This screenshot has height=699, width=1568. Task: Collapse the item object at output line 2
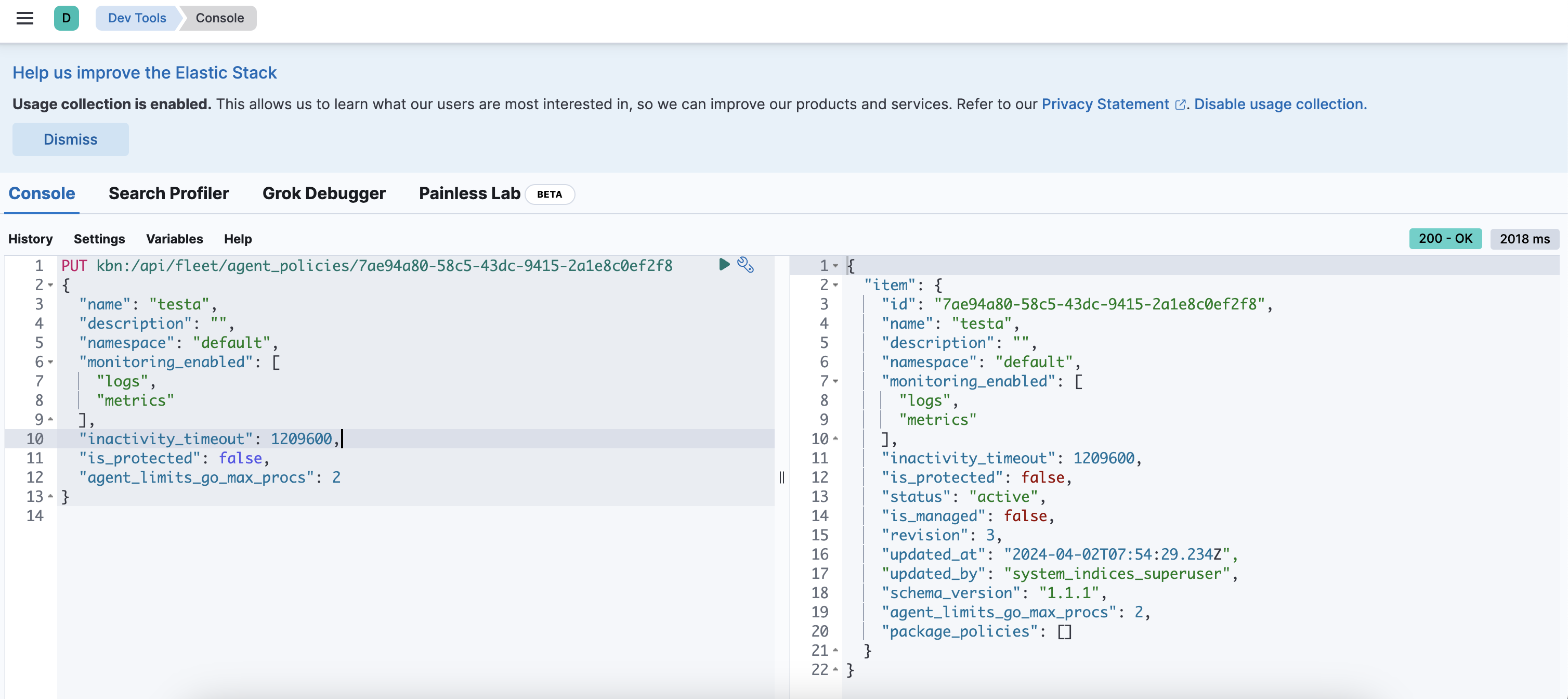pos(835,285)
